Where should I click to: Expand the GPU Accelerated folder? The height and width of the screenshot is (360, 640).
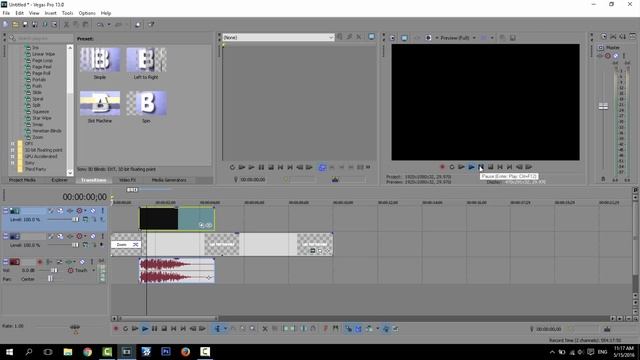[12, 156]
